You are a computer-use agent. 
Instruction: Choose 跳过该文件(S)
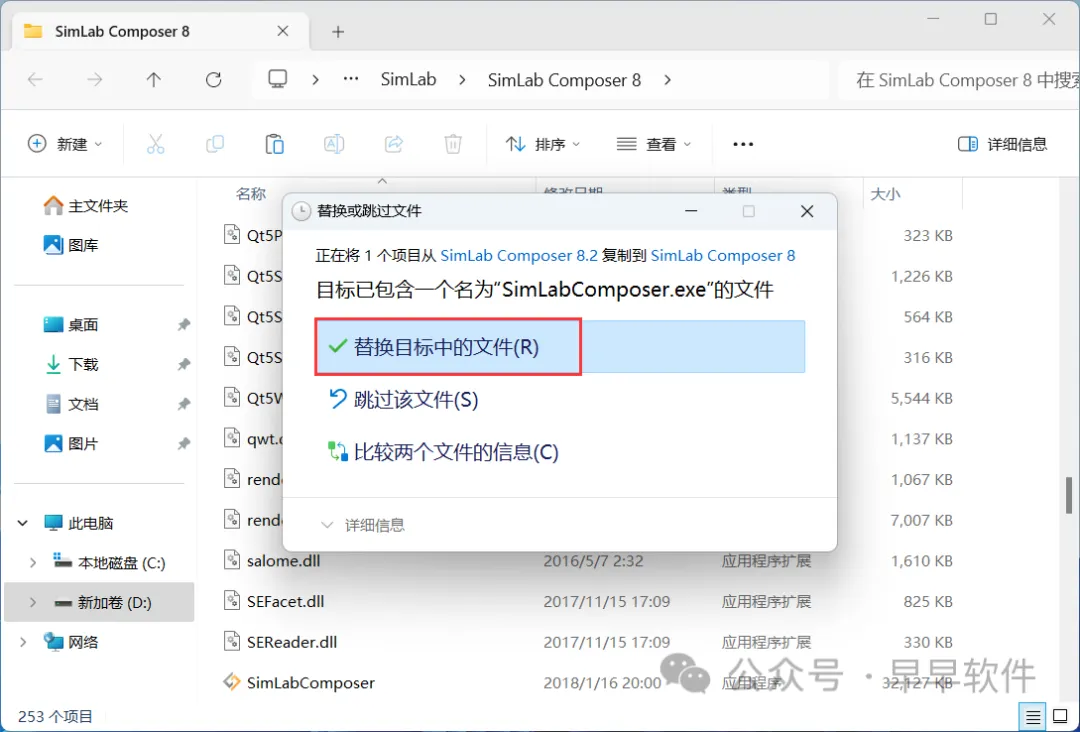[x=404, y=399]
